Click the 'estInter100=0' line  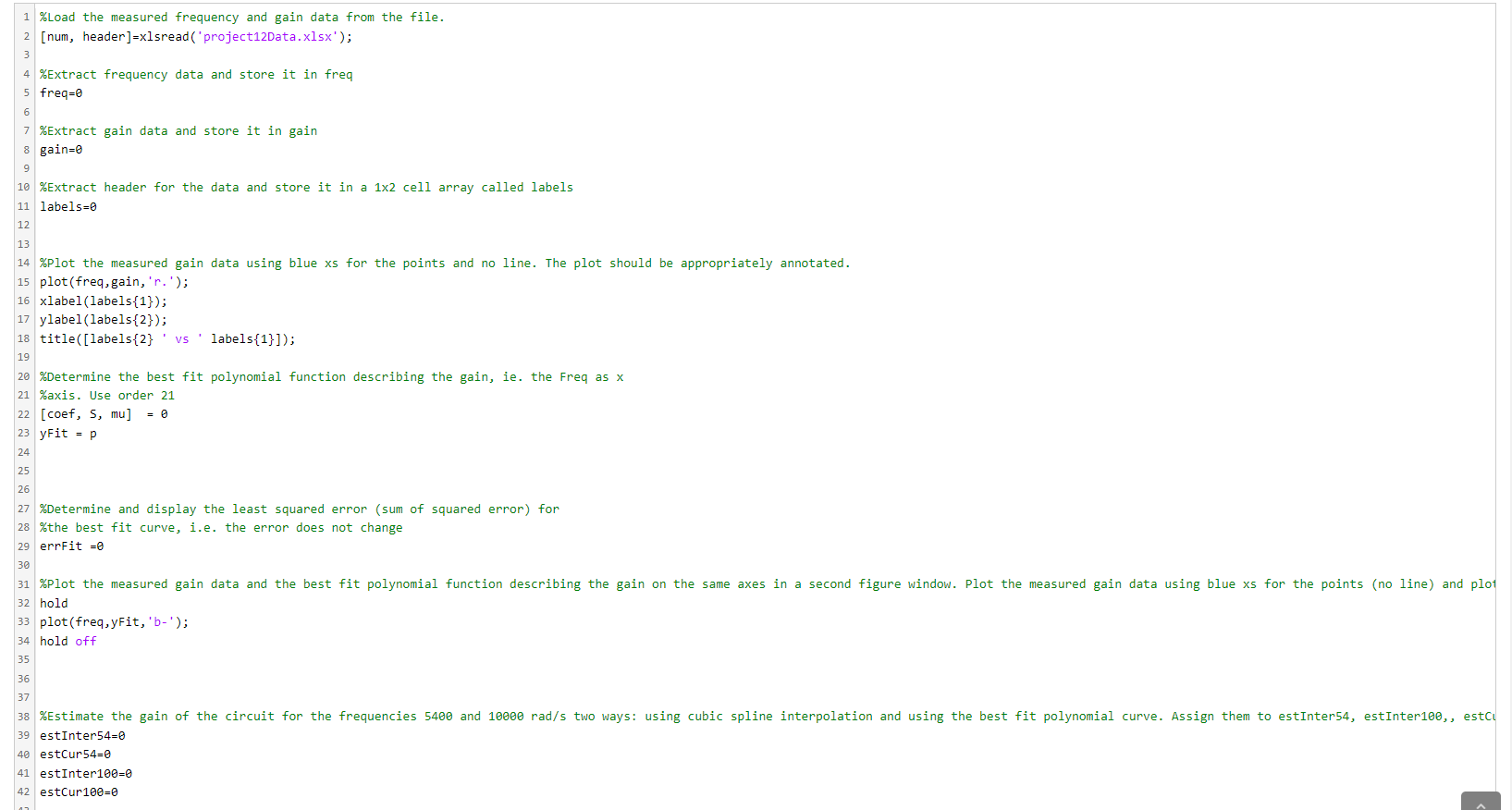[86, 774]
